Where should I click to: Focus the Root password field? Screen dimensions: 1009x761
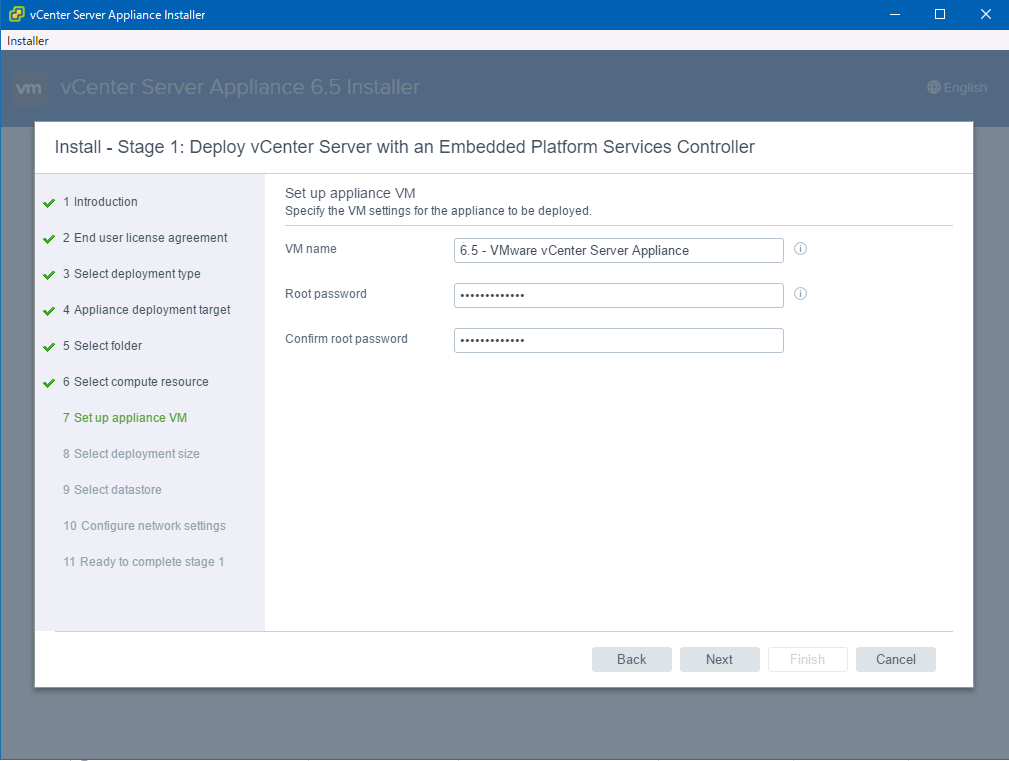(x=618, y=295)
